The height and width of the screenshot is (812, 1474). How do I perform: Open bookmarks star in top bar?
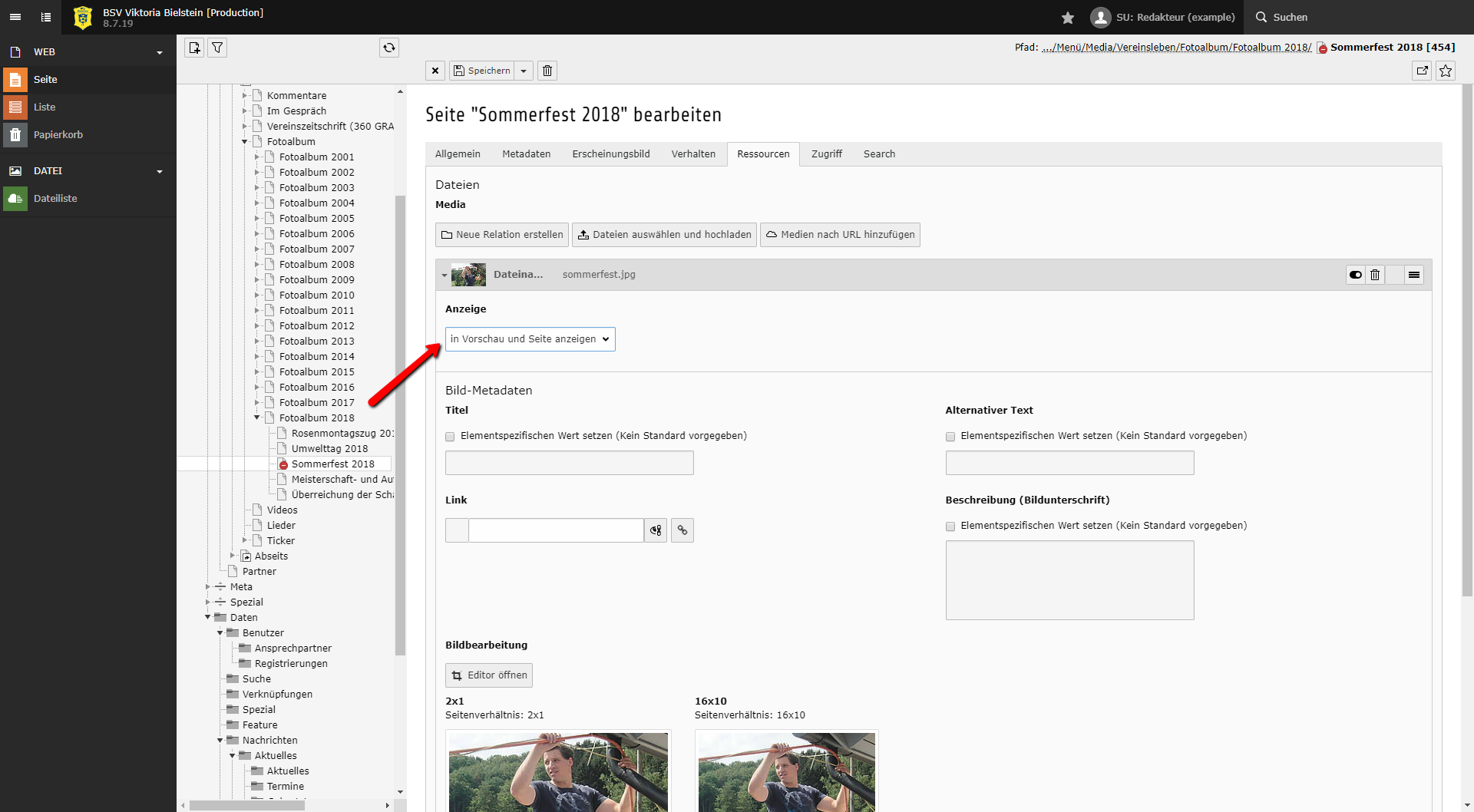click(1067, 17)
